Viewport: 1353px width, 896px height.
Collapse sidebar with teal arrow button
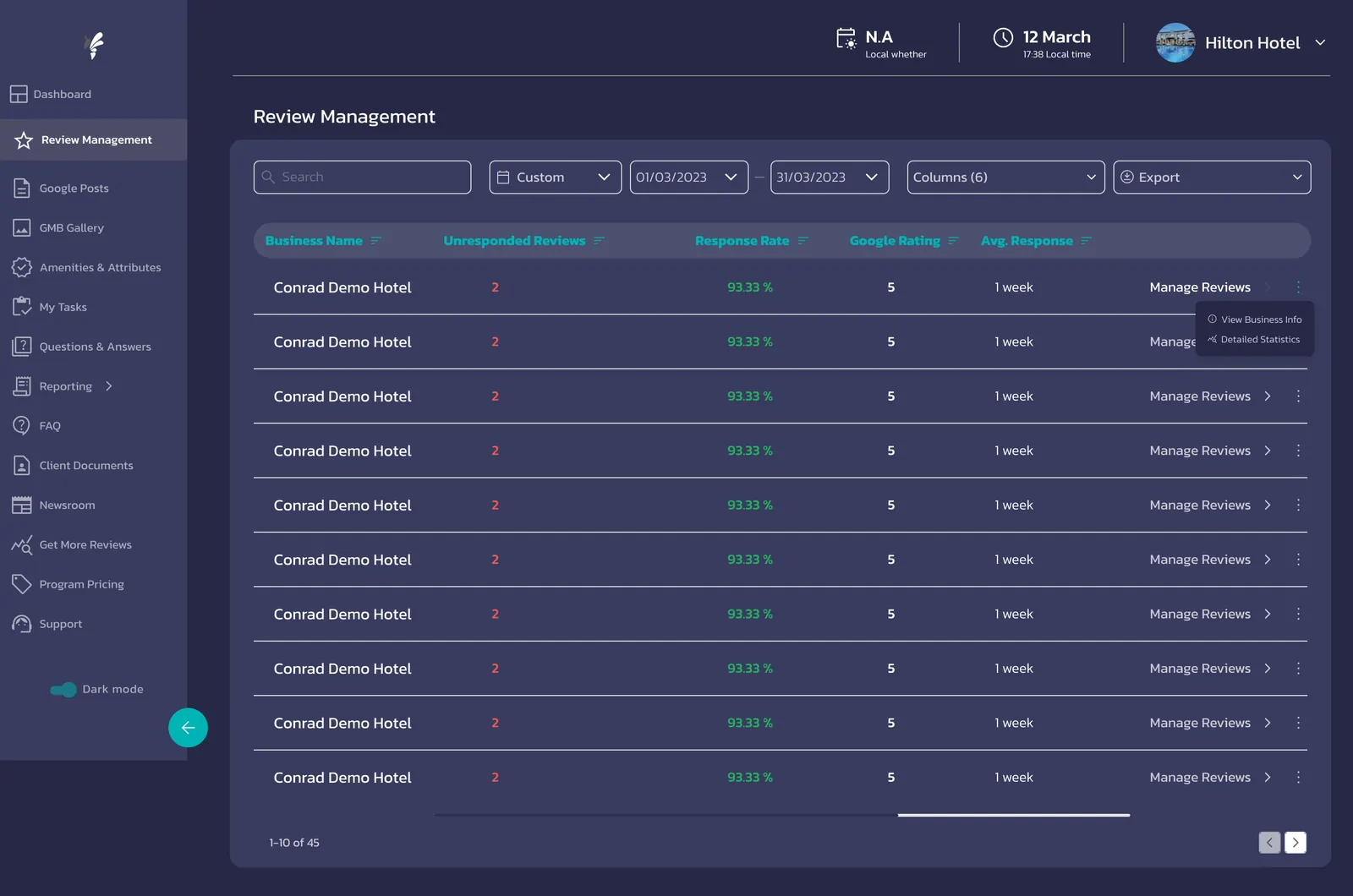188,728
